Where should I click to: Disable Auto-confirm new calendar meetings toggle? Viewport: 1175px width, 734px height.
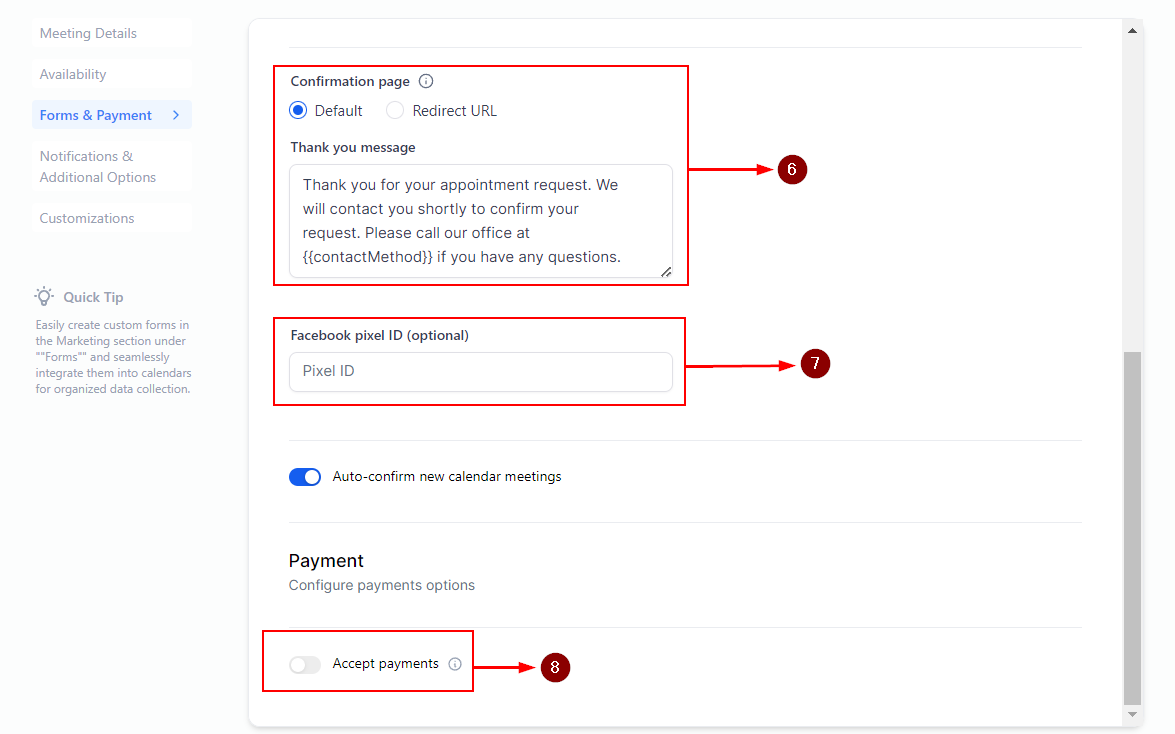305,477
